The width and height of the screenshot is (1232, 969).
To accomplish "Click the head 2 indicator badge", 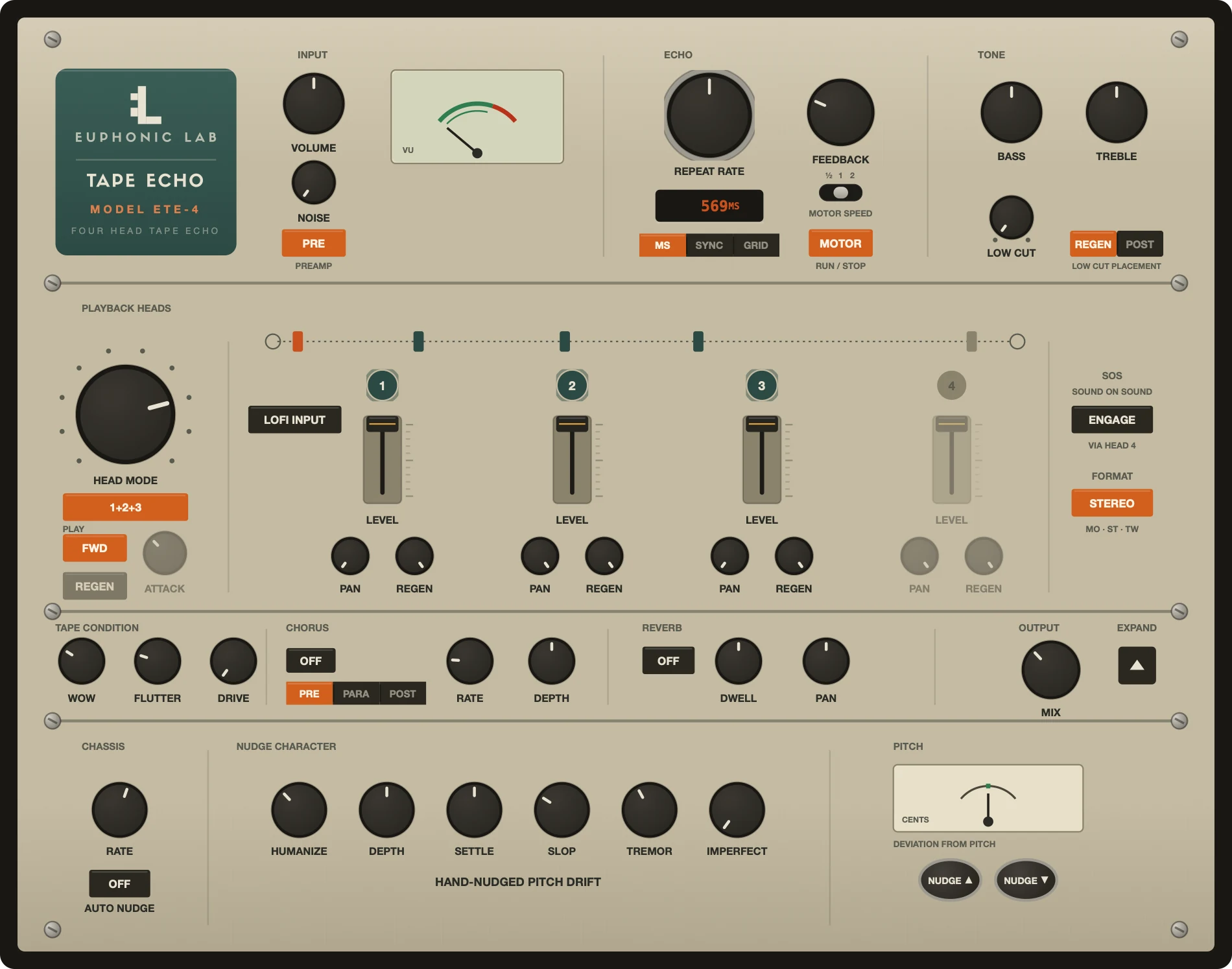I will [x=572, y=386].
